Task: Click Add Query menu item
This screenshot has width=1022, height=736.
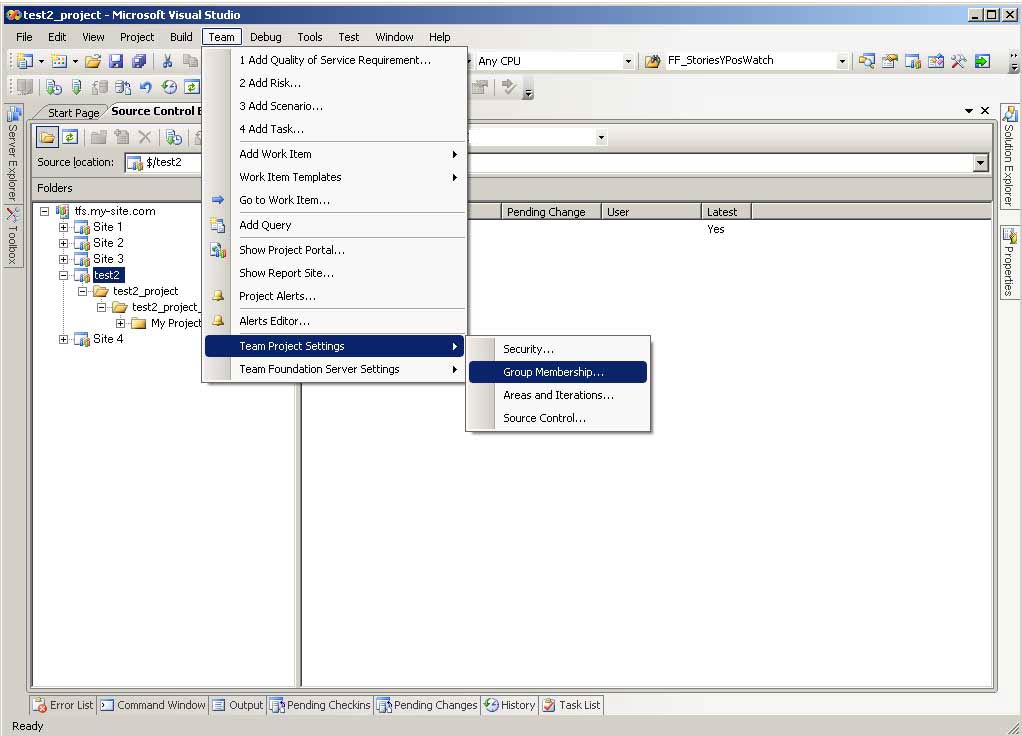Action: (x=334, y=225)
